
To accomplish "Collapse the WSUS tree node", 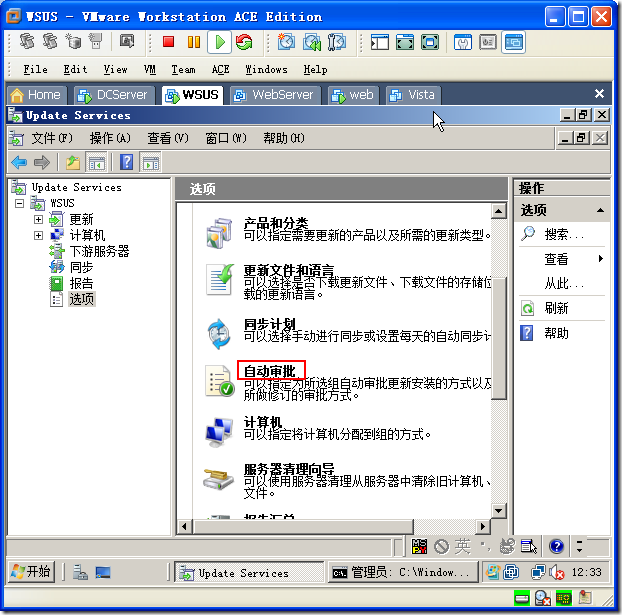I will (19, 204).
